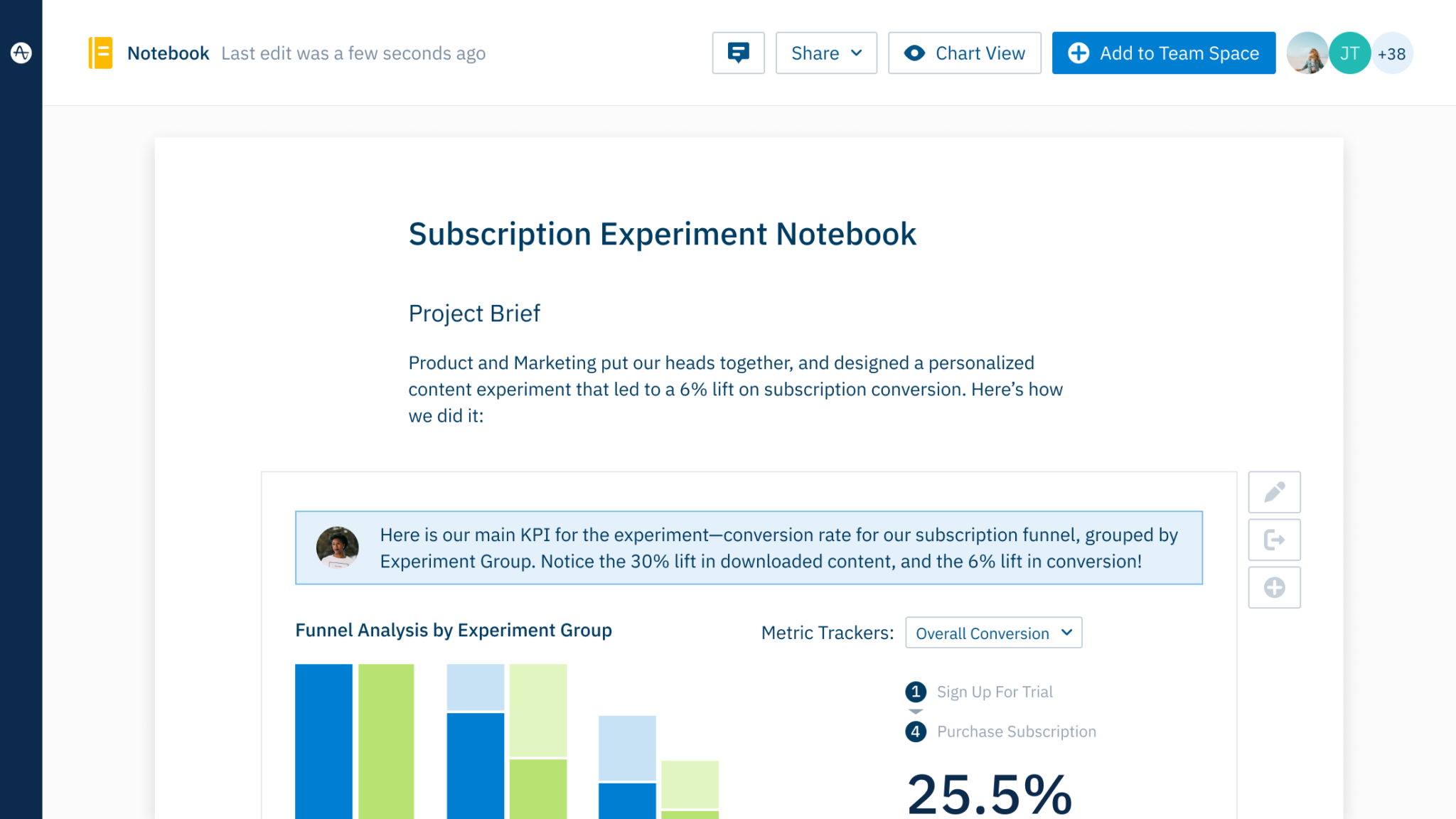Expand the Overall Conversion metric dropdown
Image resolution: width=1456 pixels, height=819 pixels.
[993, 633]
